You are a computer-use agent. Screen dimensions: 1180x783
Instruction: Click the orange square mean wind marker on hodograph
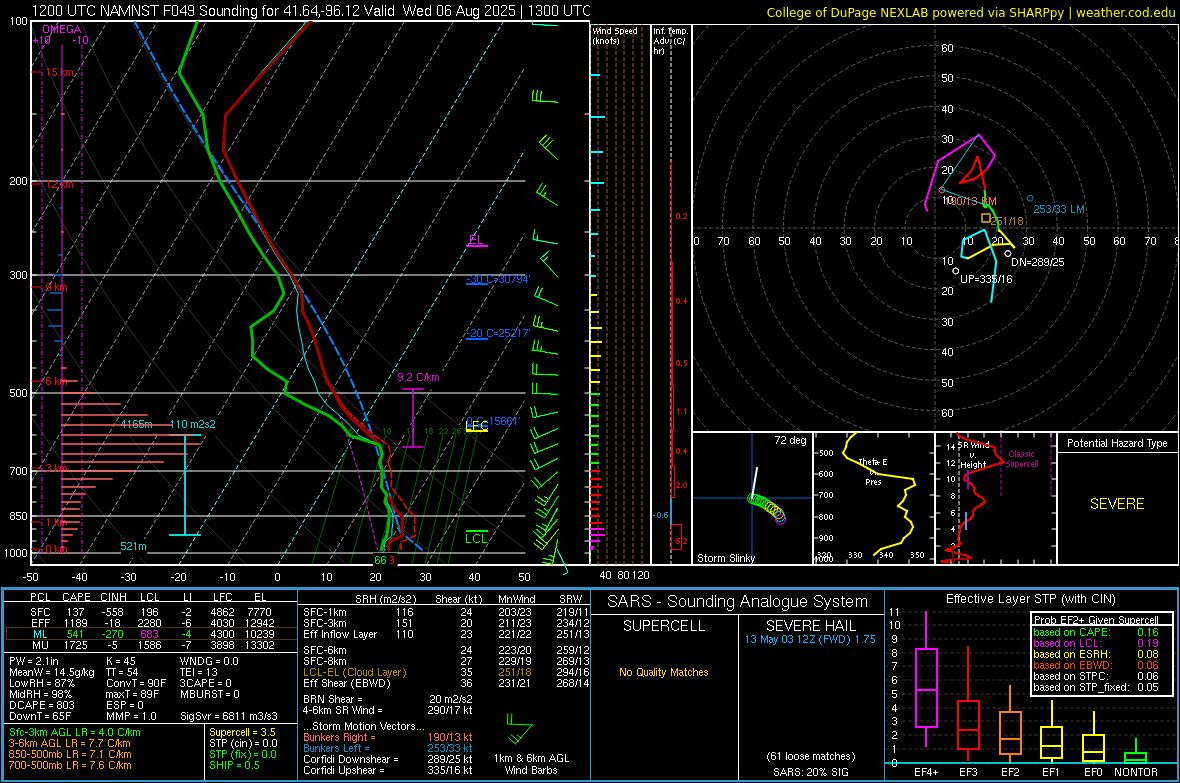(986, 218)
